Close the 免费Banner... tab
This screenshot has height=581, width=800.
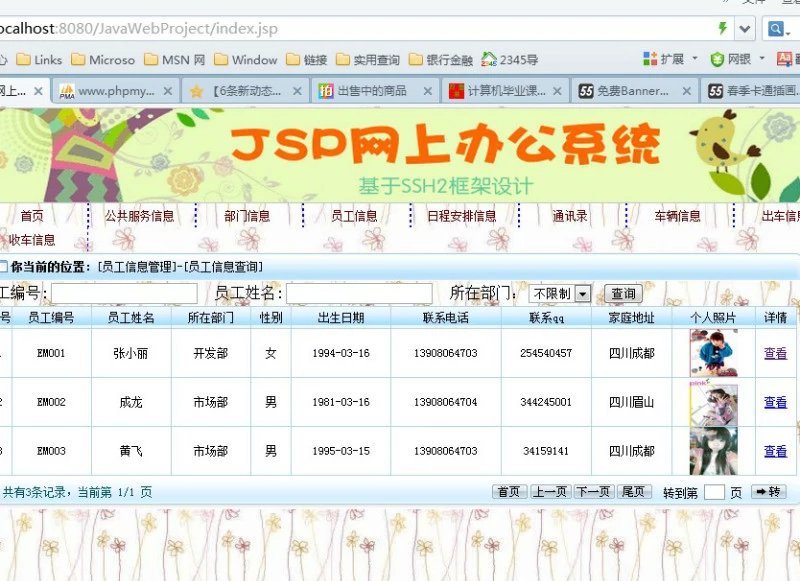click(687, 91)
